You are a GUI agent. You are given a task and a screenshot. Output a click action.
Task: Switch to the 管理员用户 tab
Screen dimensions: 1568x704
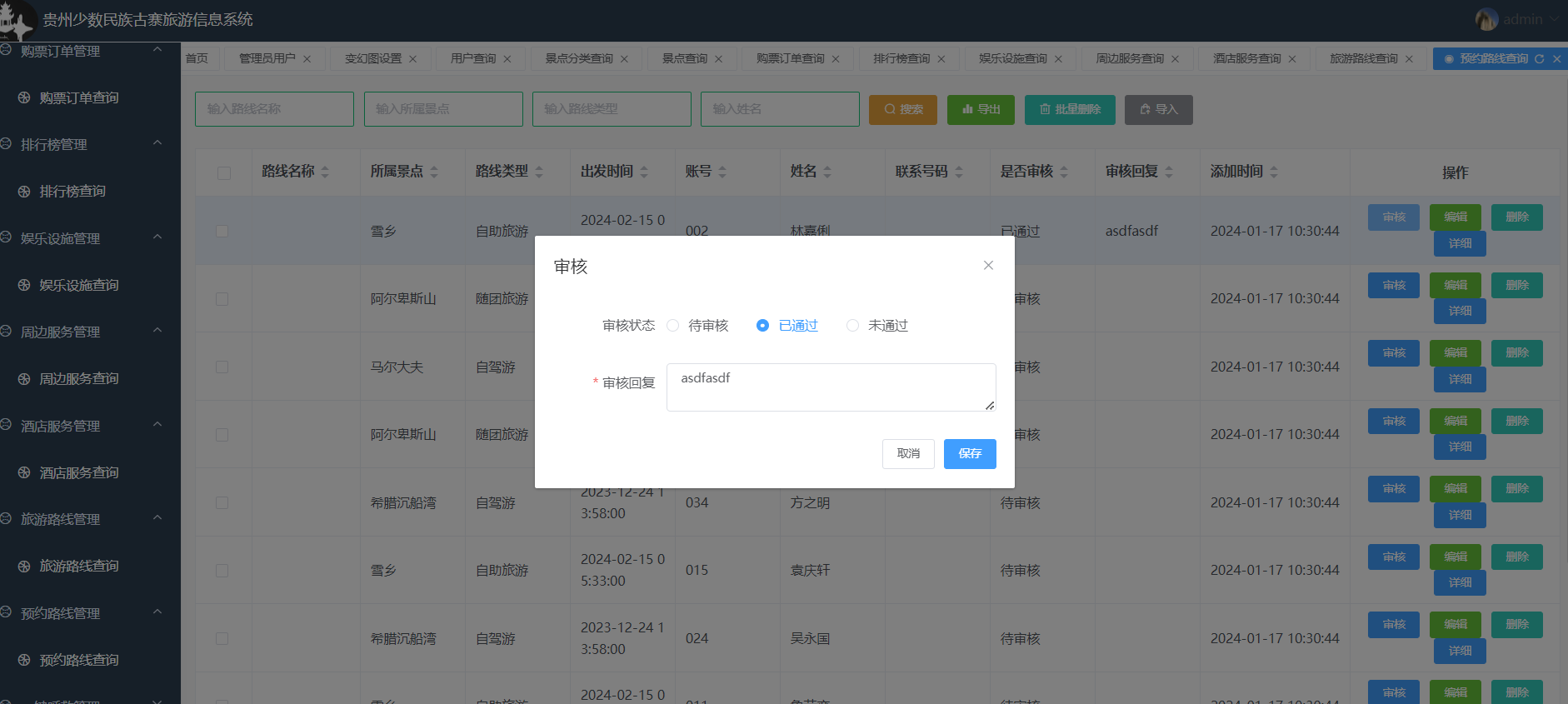pyautogui.click(x=267, y=58)
